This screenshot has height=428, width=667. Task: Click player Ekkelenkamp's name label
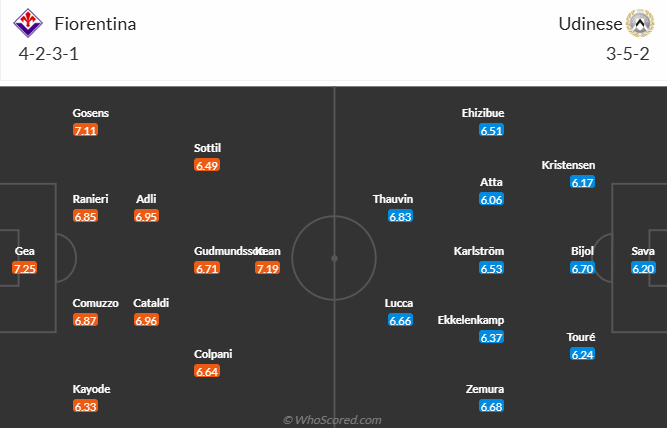471,320
